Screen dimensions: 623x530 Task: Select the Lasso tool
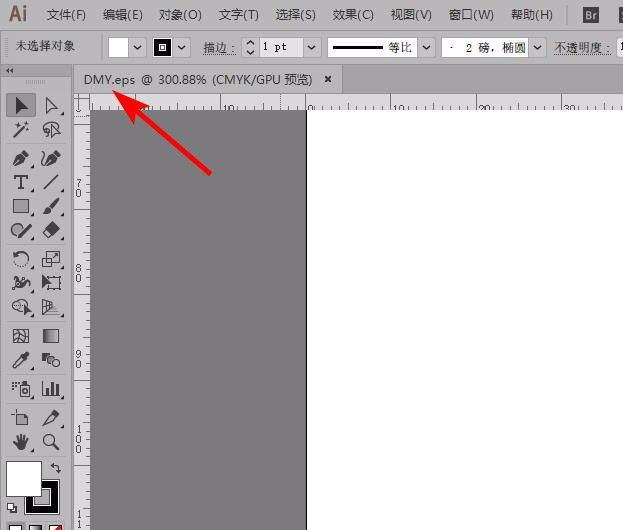(51, 130)
